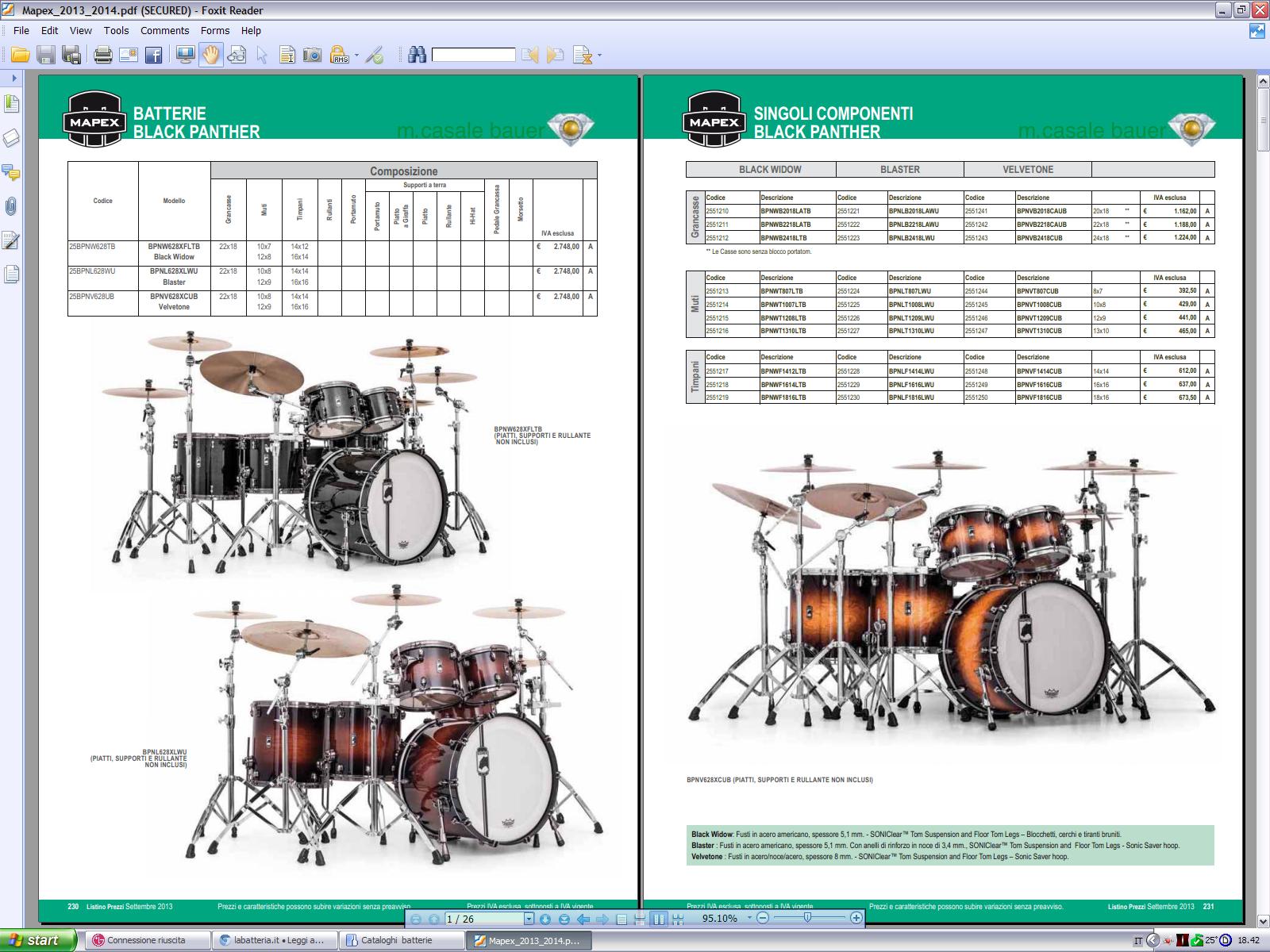
Task: Open the Pages thumbnails panel icon
Action: [11, 274]
